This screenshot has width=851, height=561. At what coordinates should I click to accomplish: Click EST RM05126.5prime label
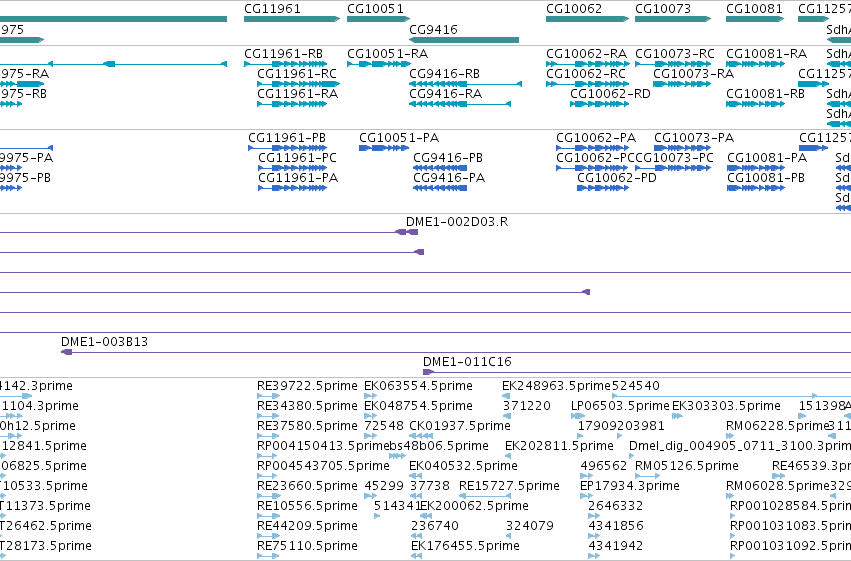coord(687,466)
